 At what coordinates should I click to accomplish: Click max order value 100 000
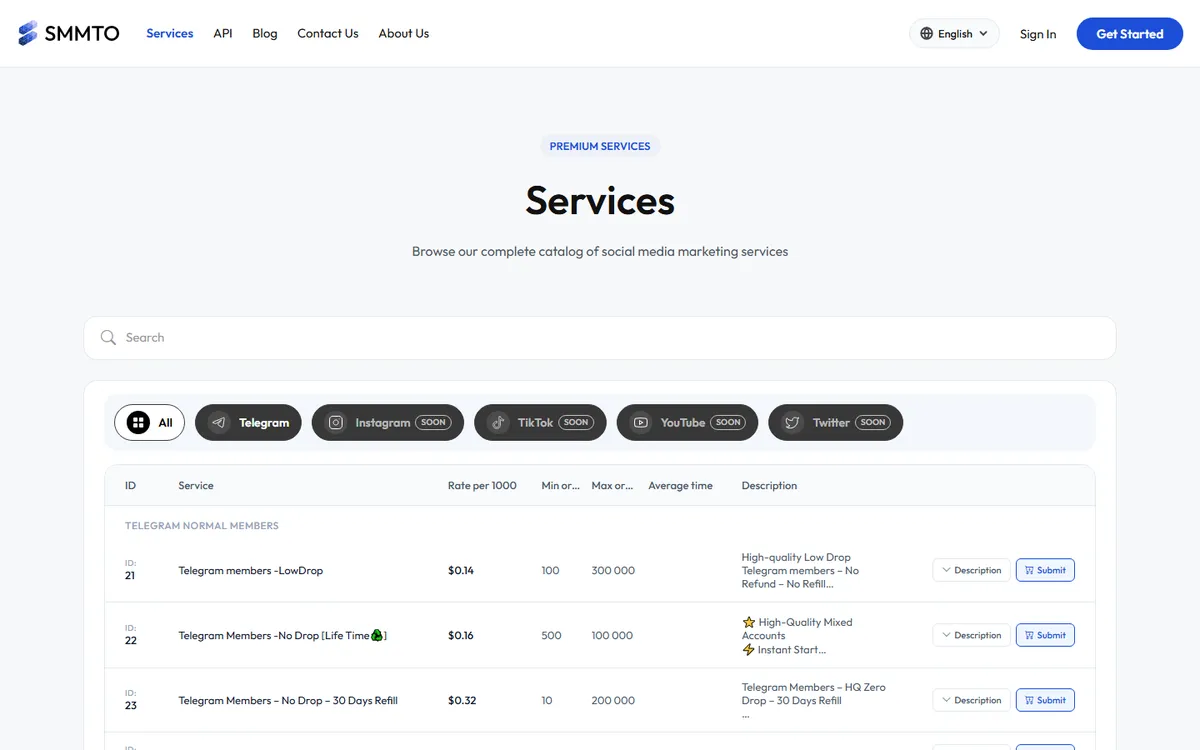click(612, 635)
